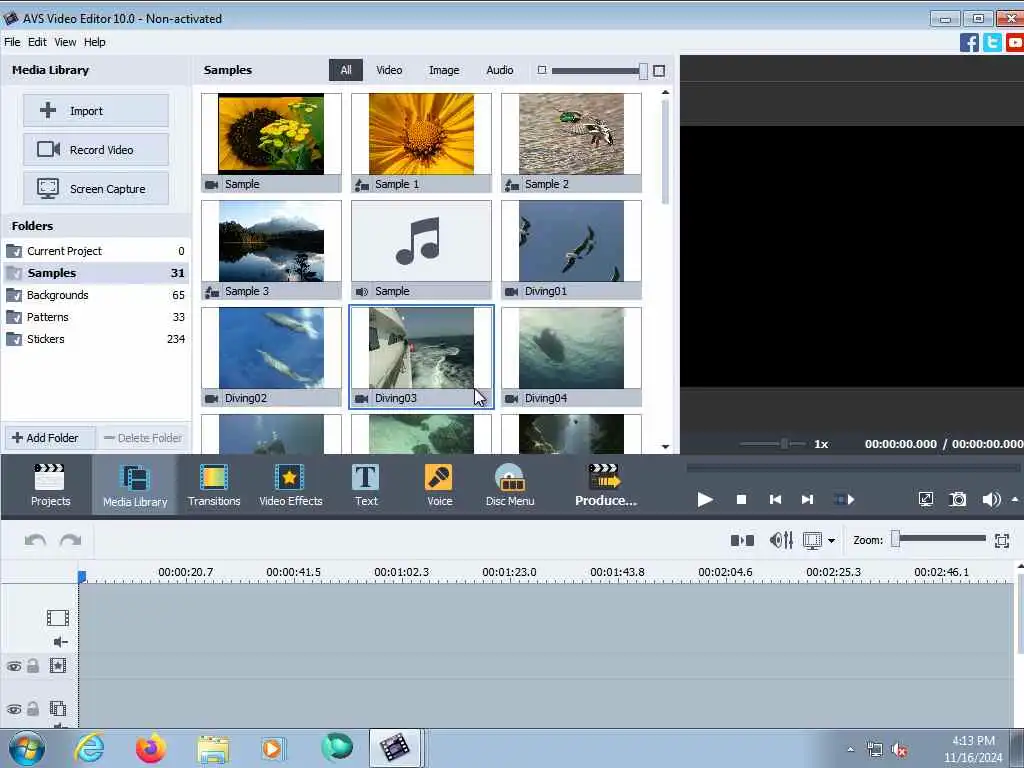1024x768 pixels.
Task: Open the Voice recording tool
Action: (439, 485)
